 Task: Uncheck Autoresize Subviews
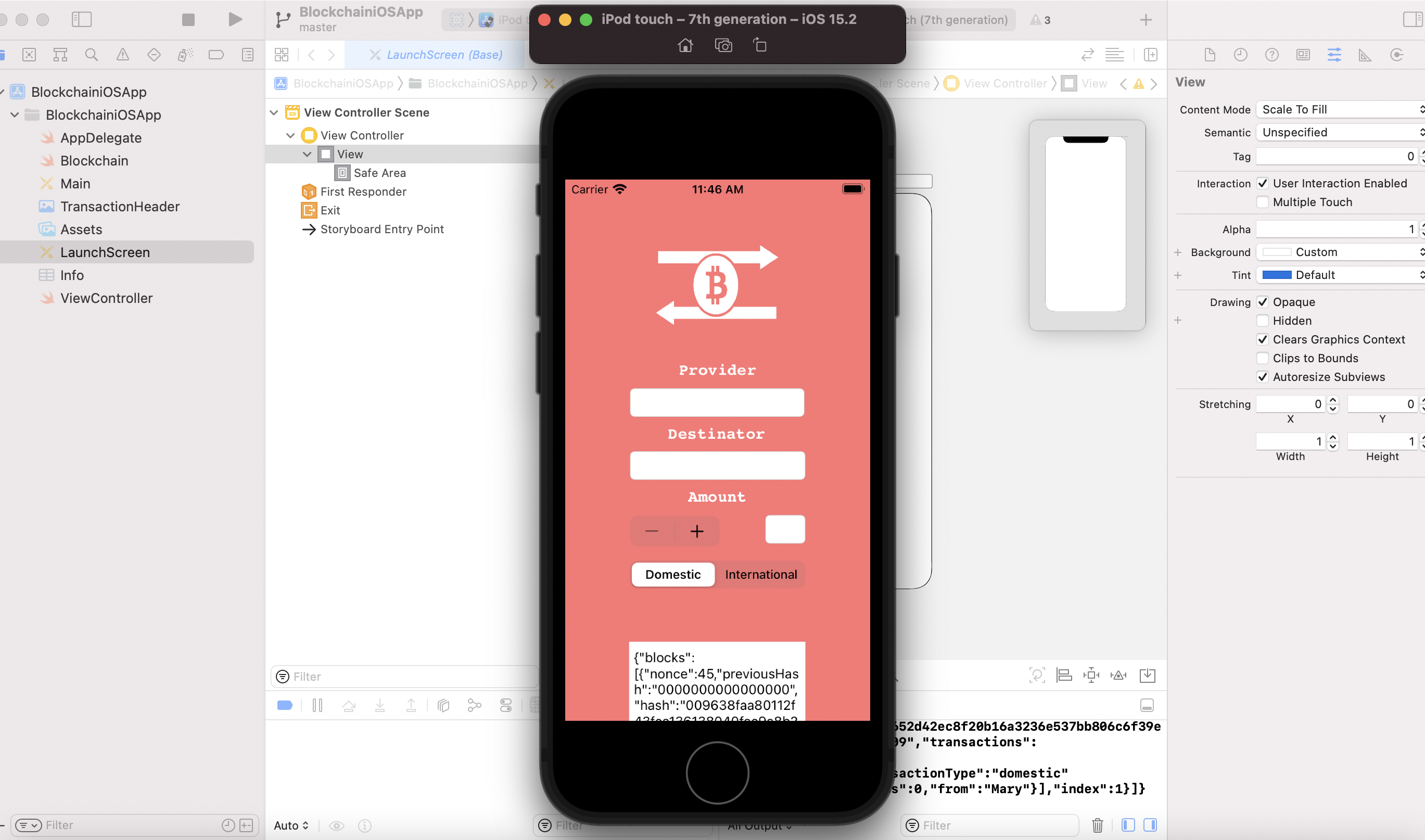click(x=1263, y=376)
